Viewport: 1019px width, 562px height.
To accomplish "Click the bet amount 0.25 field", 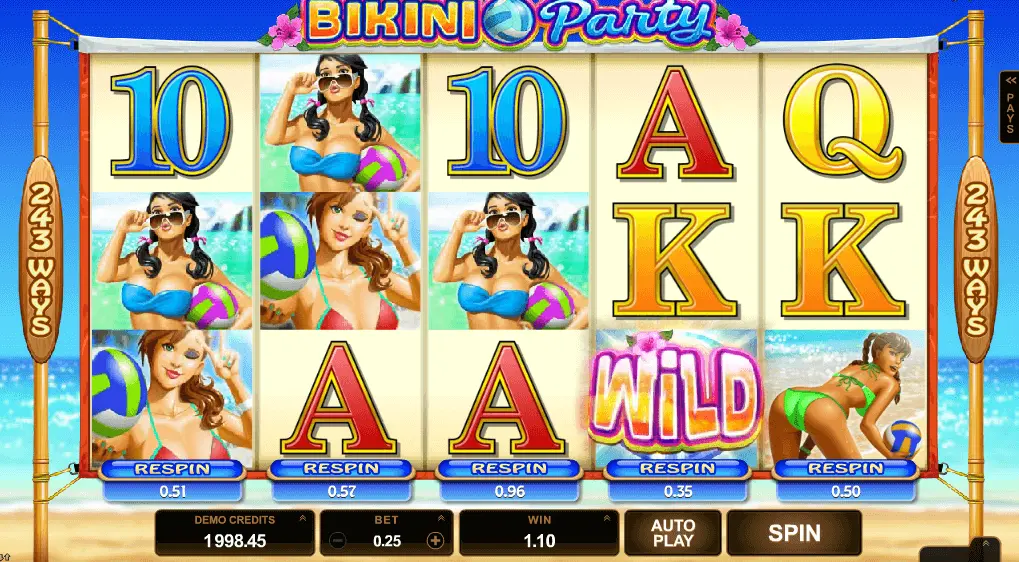I will click(387, 541).
